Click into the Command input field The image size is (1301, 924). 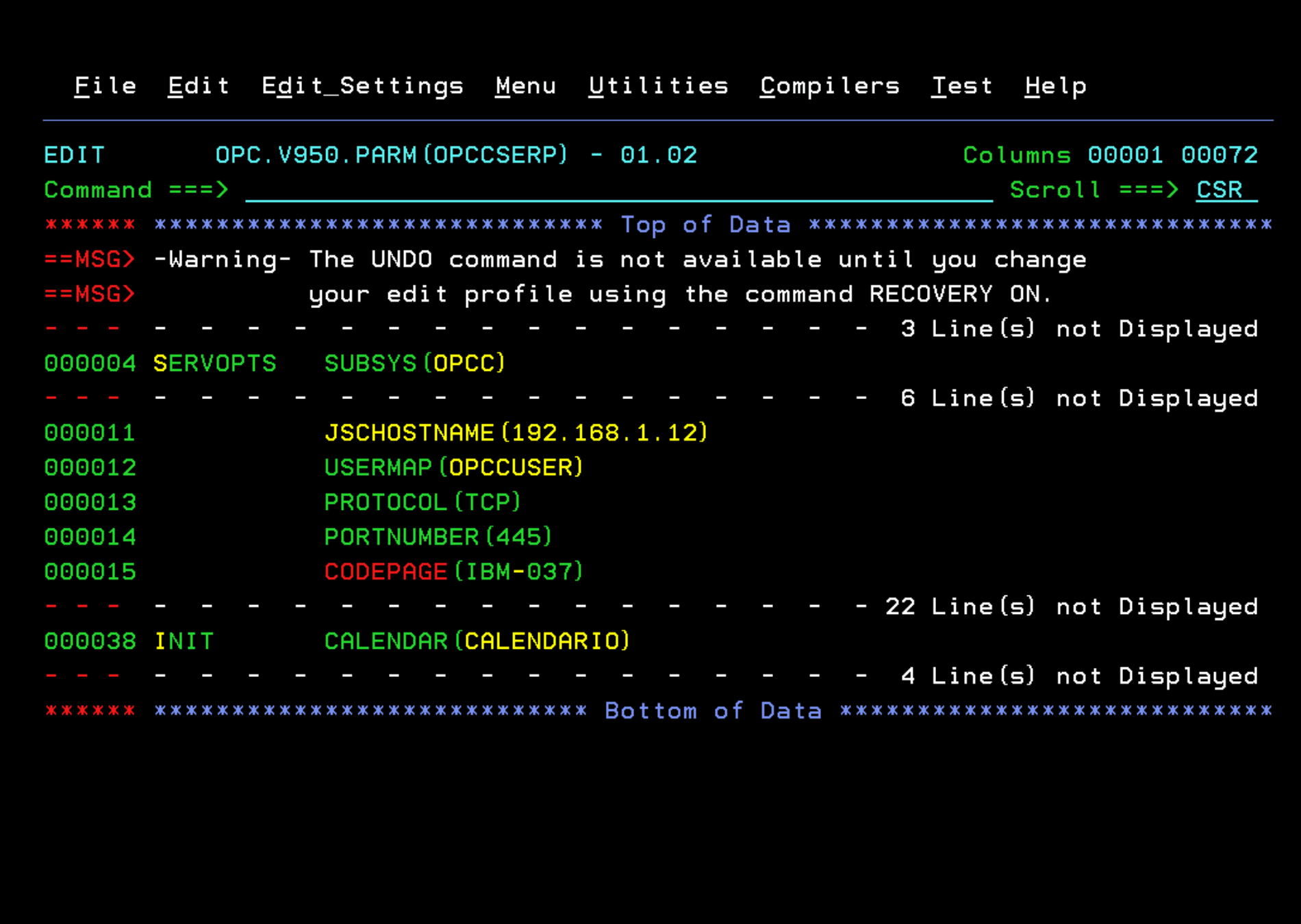point(619,190)
